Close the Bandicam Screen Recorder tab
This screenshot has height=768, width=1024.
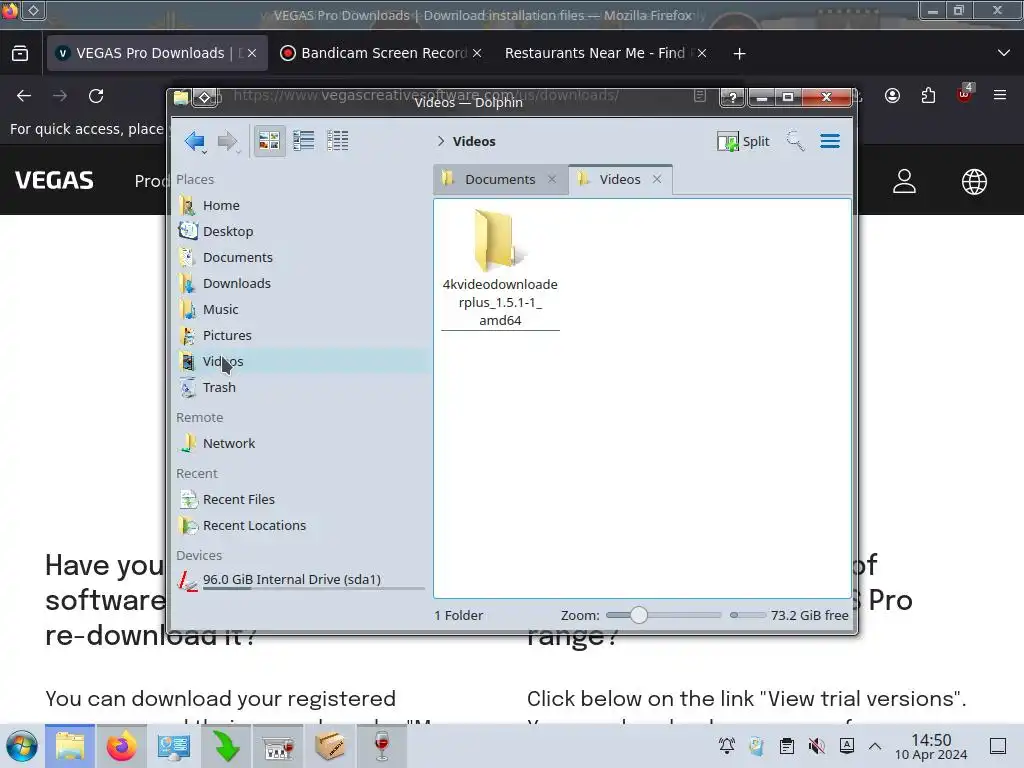[x=477, y=53]
